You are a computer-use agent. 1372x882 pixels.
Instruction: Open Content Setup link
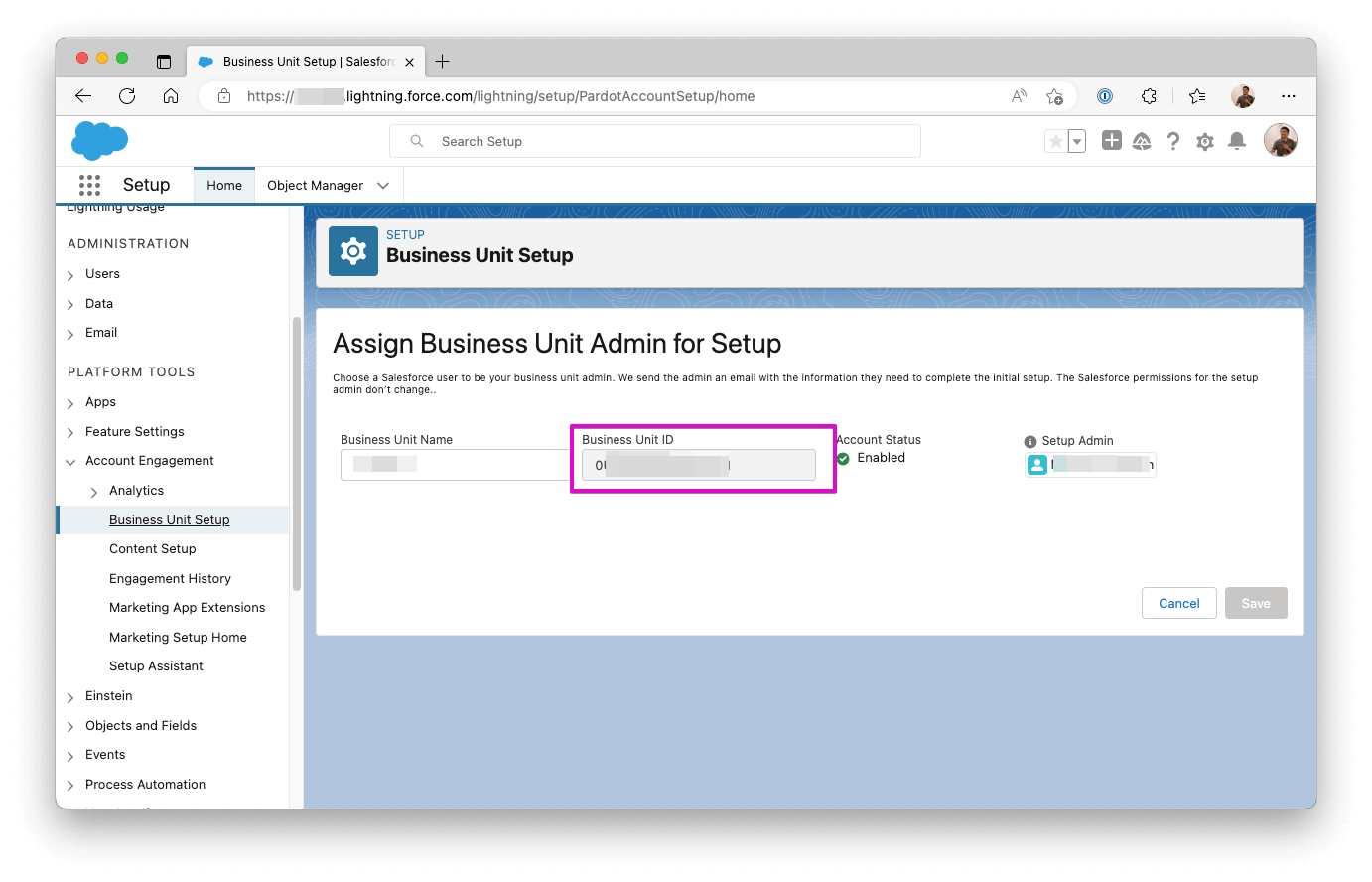tap(153, 549)
